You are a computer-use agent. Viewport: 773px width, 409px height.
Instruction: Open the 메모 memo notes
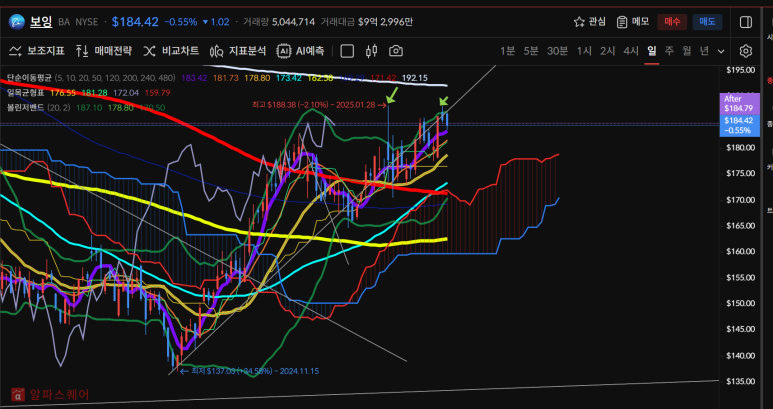tap(632, 22)
